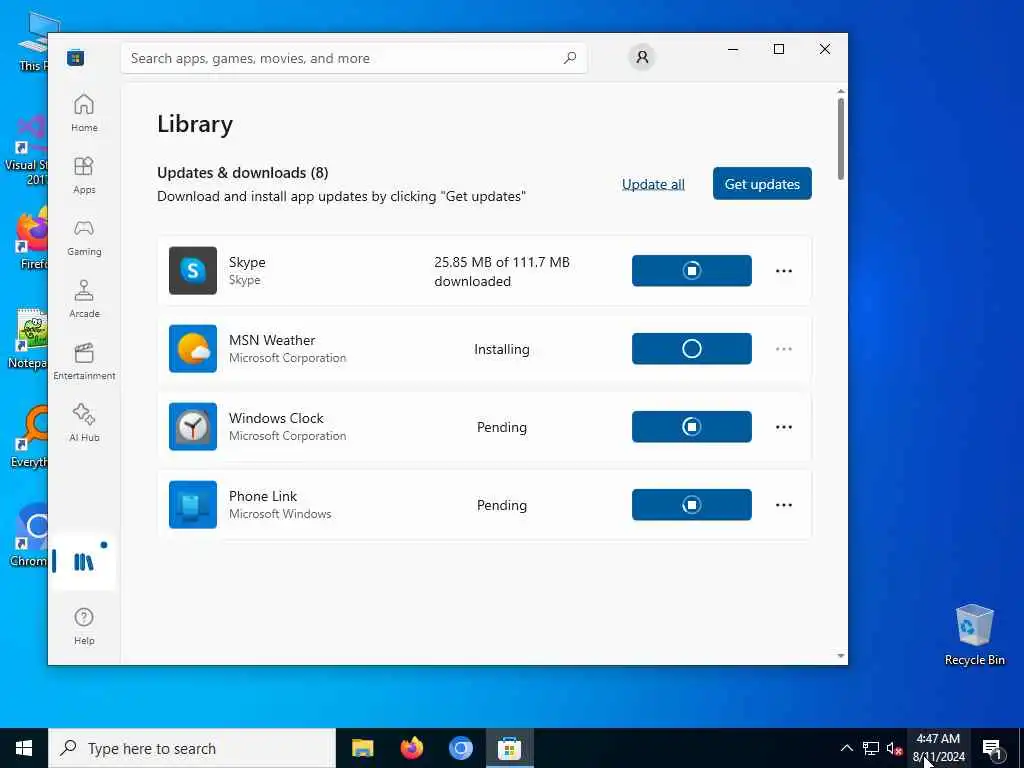
Task: Click the network tray icon
Action: point(871,748)
